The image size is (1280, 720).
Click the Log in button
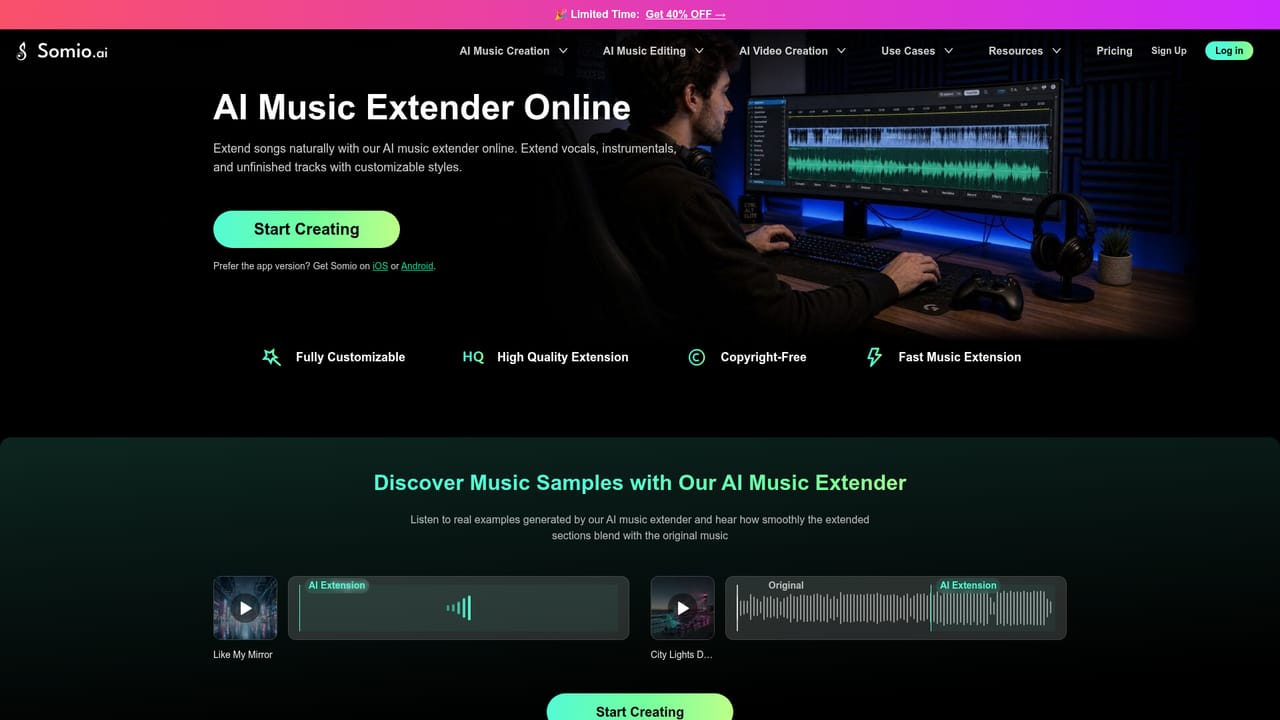[1229, 51]
